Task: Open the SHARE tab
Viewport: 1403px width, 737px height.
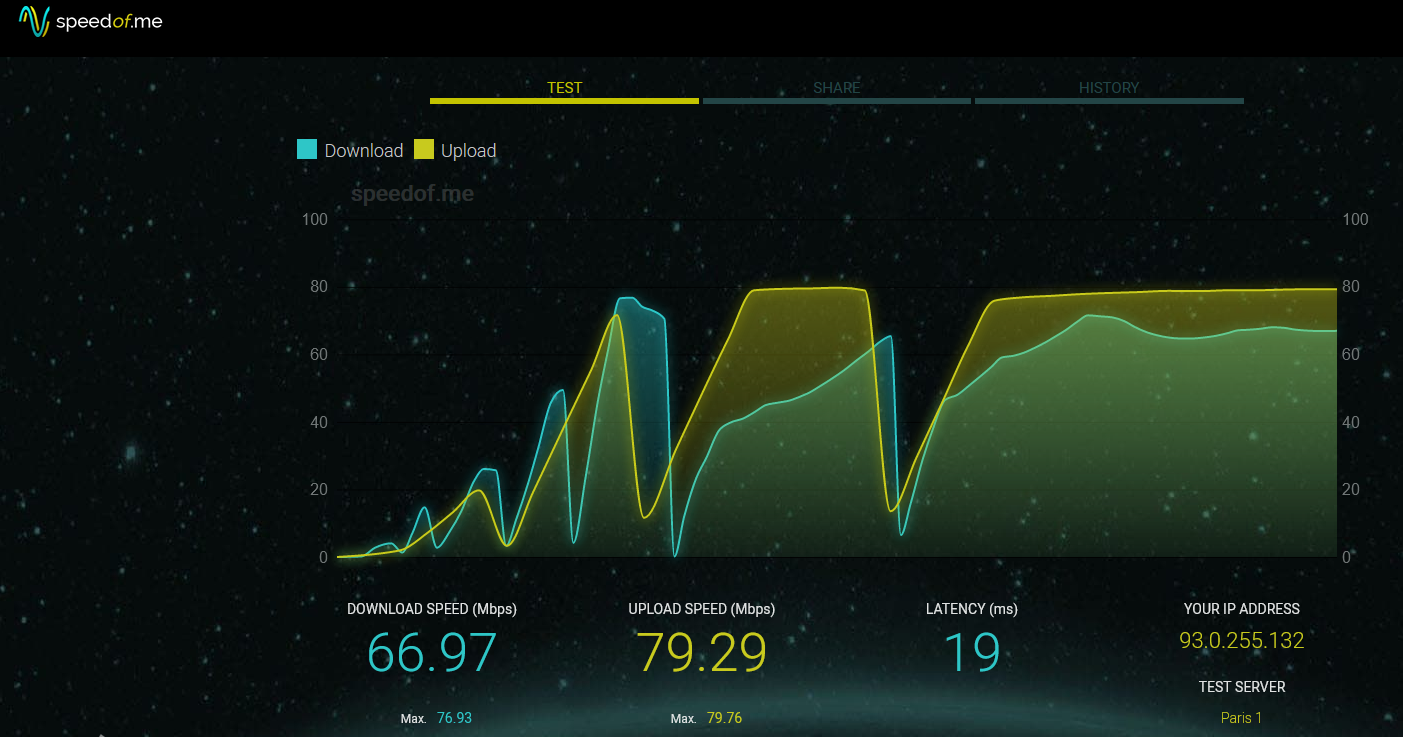Action: click(836, 88)
